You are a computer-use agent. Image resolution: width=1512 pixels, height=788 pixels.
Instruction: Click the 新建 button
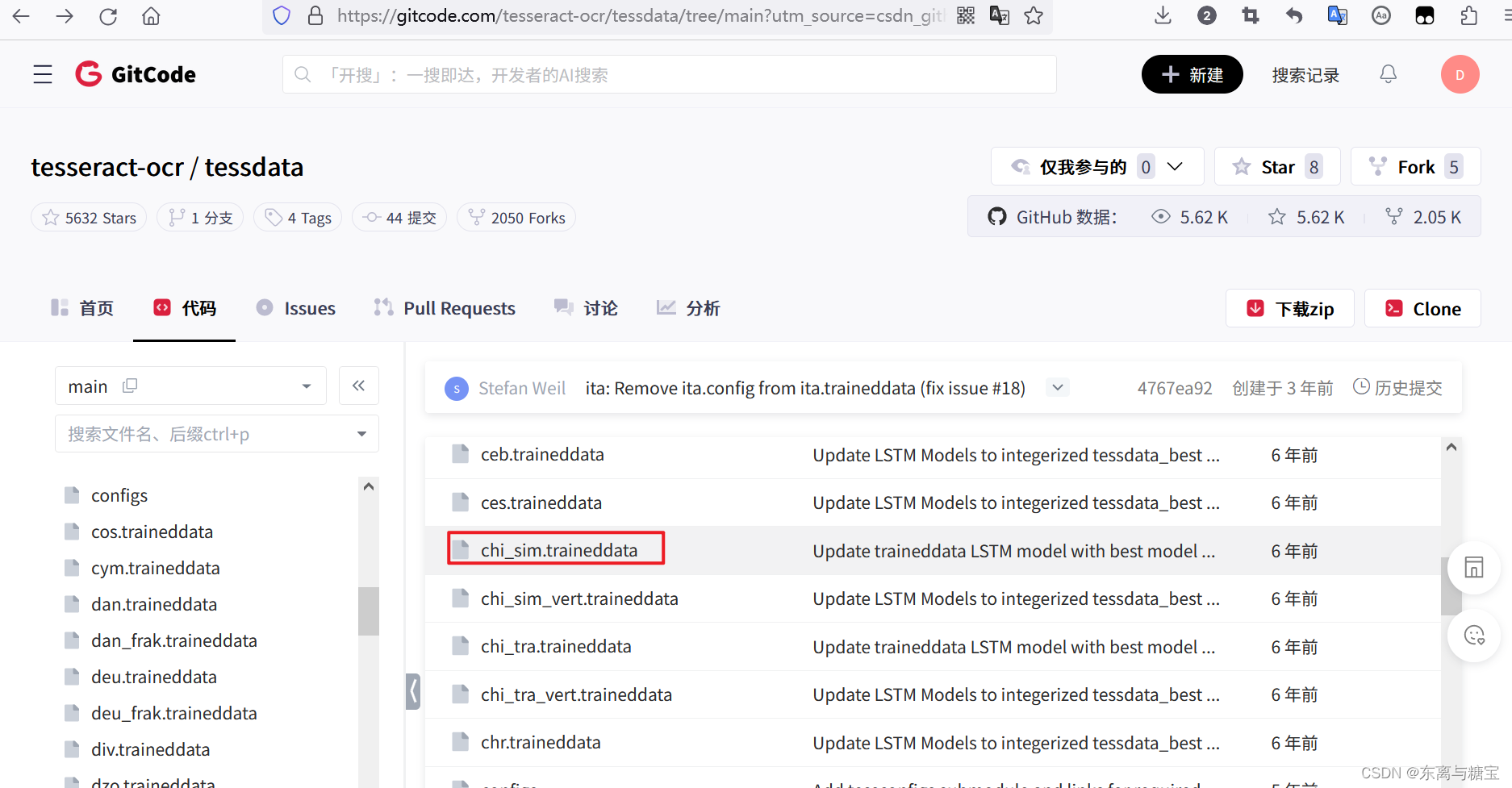pos(1192,74)
